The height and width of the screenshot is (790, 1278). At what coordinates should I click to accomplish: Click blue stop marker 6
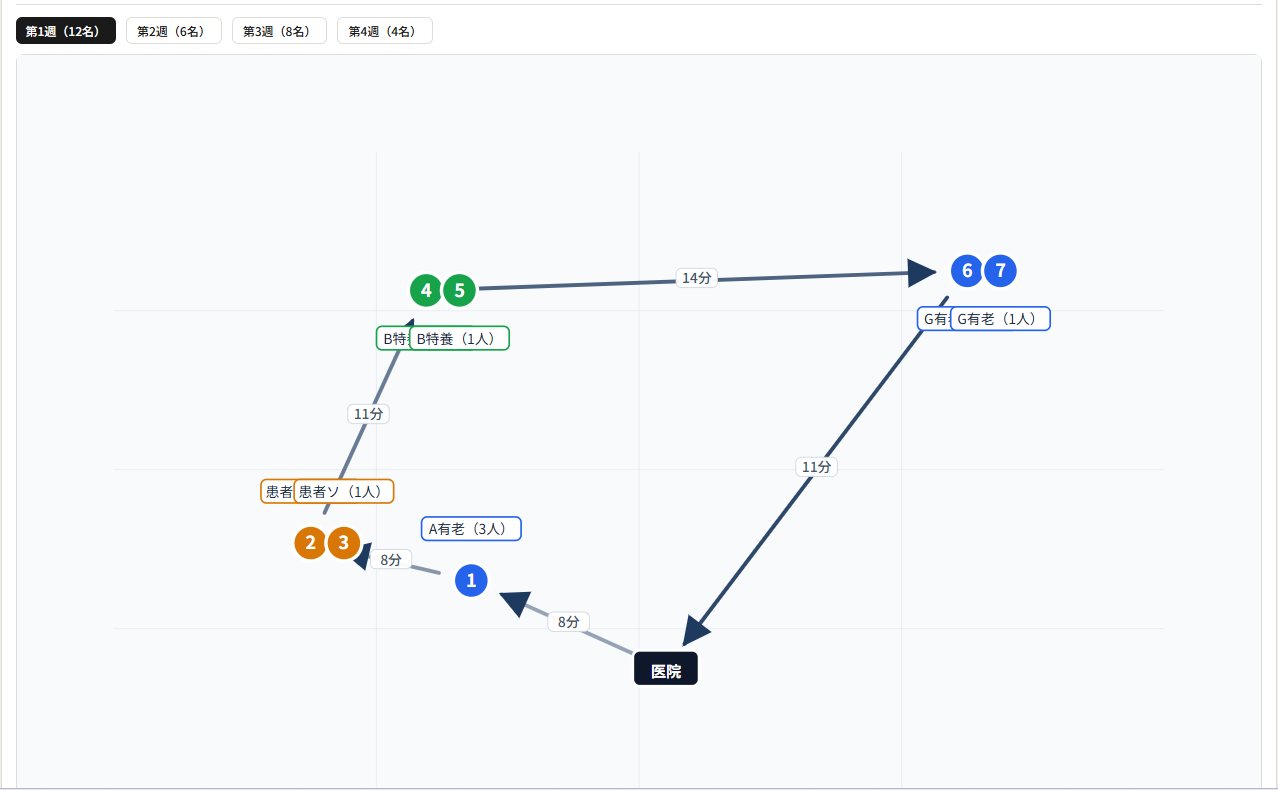[967, 270]
